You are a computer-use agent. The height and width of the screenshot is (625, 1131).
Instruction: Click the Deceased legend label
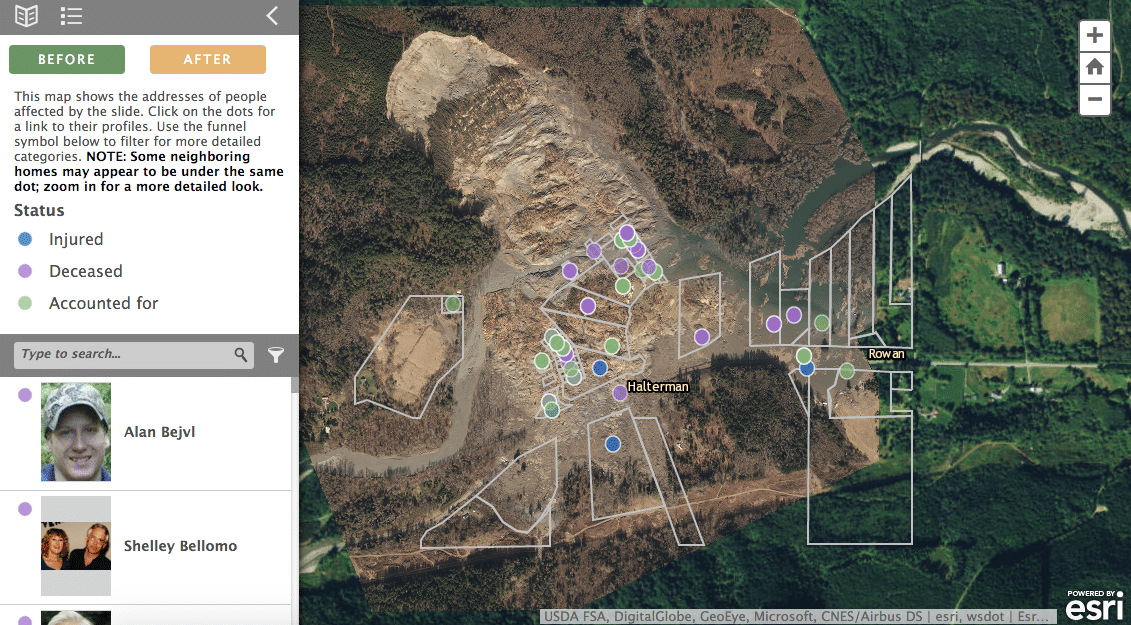86,271
